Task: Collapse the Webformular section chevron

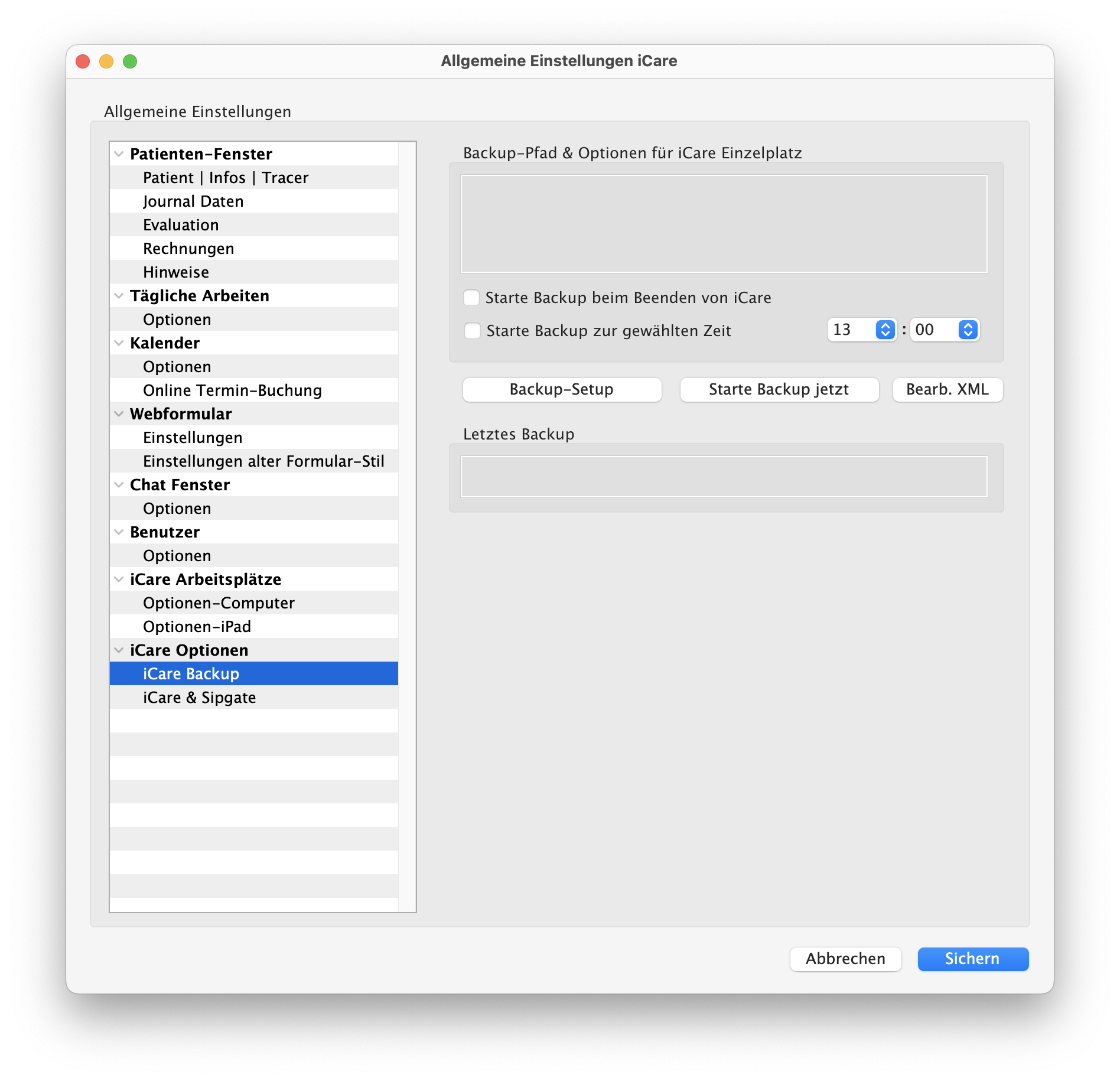Action: click(119, 414)
